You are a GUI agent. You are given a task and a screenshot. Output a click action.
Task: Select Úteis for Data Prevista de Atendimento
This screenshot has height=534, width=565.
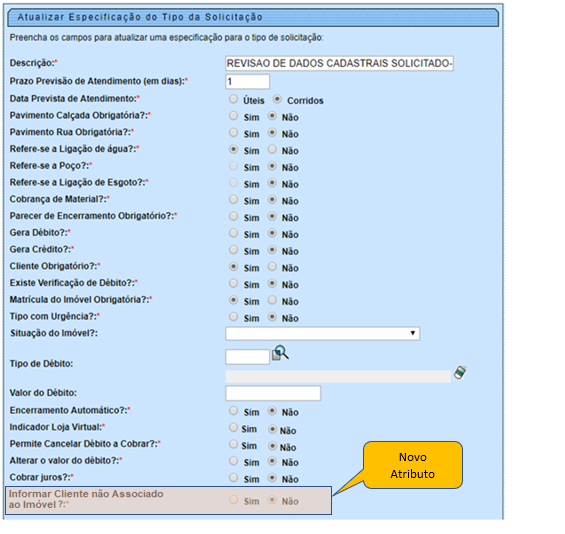click(233, 99)
